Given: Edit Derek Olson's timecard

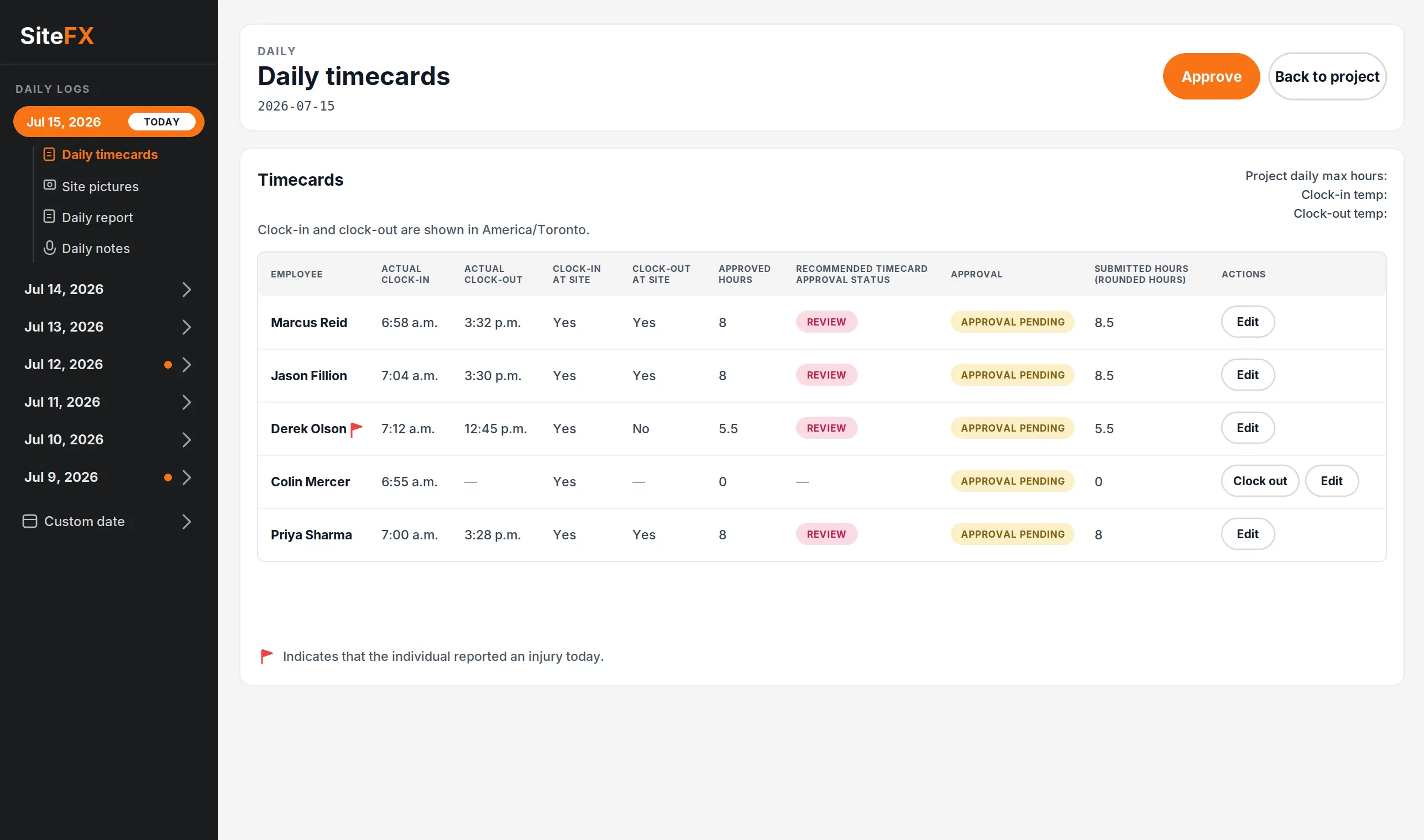Looking at the screenshot, I should pyautogui.click(x=1247, y=428).
